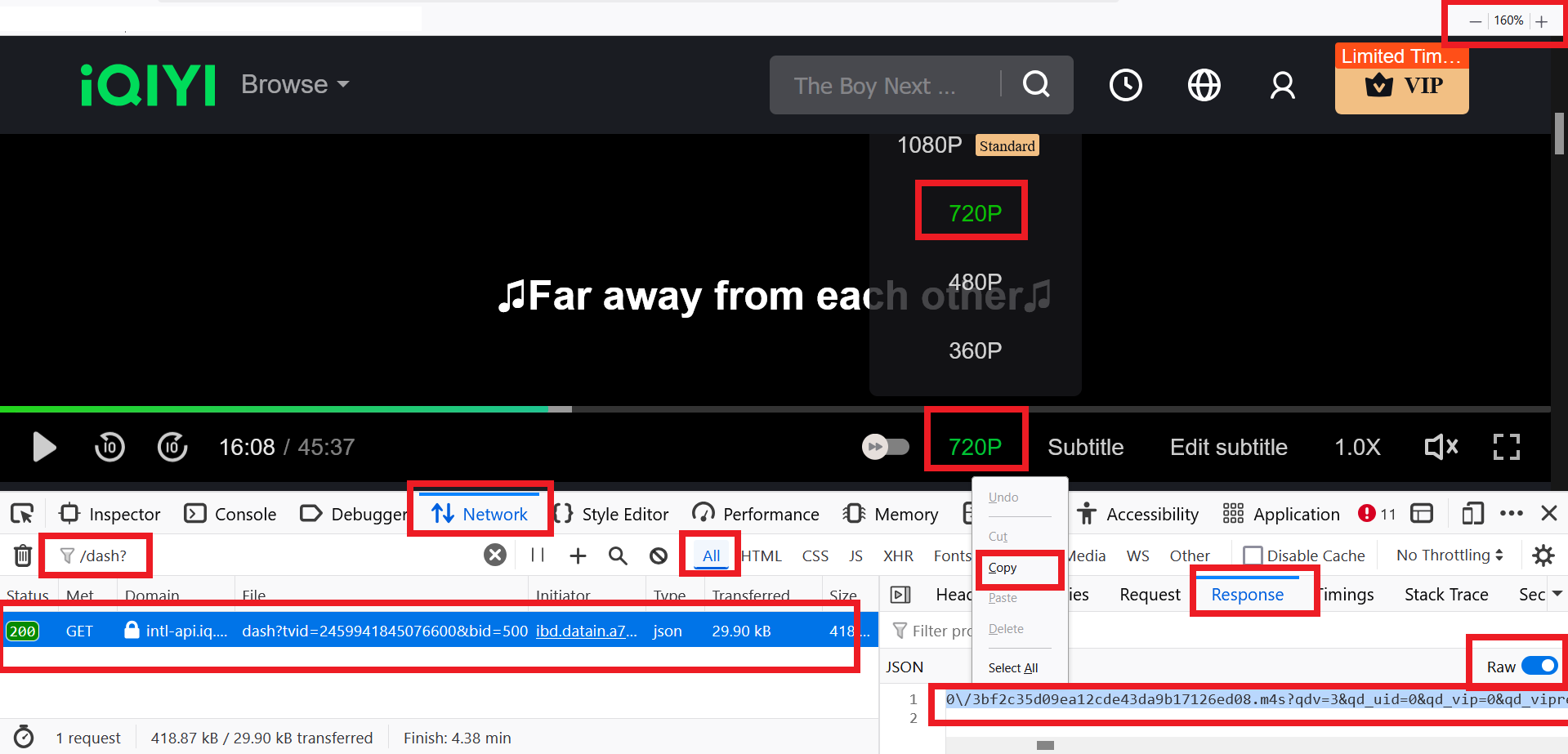This screenshot has height=754, width=1568.
Task: Toggle the Raw response switch
Action: [x=1539, y=667]
